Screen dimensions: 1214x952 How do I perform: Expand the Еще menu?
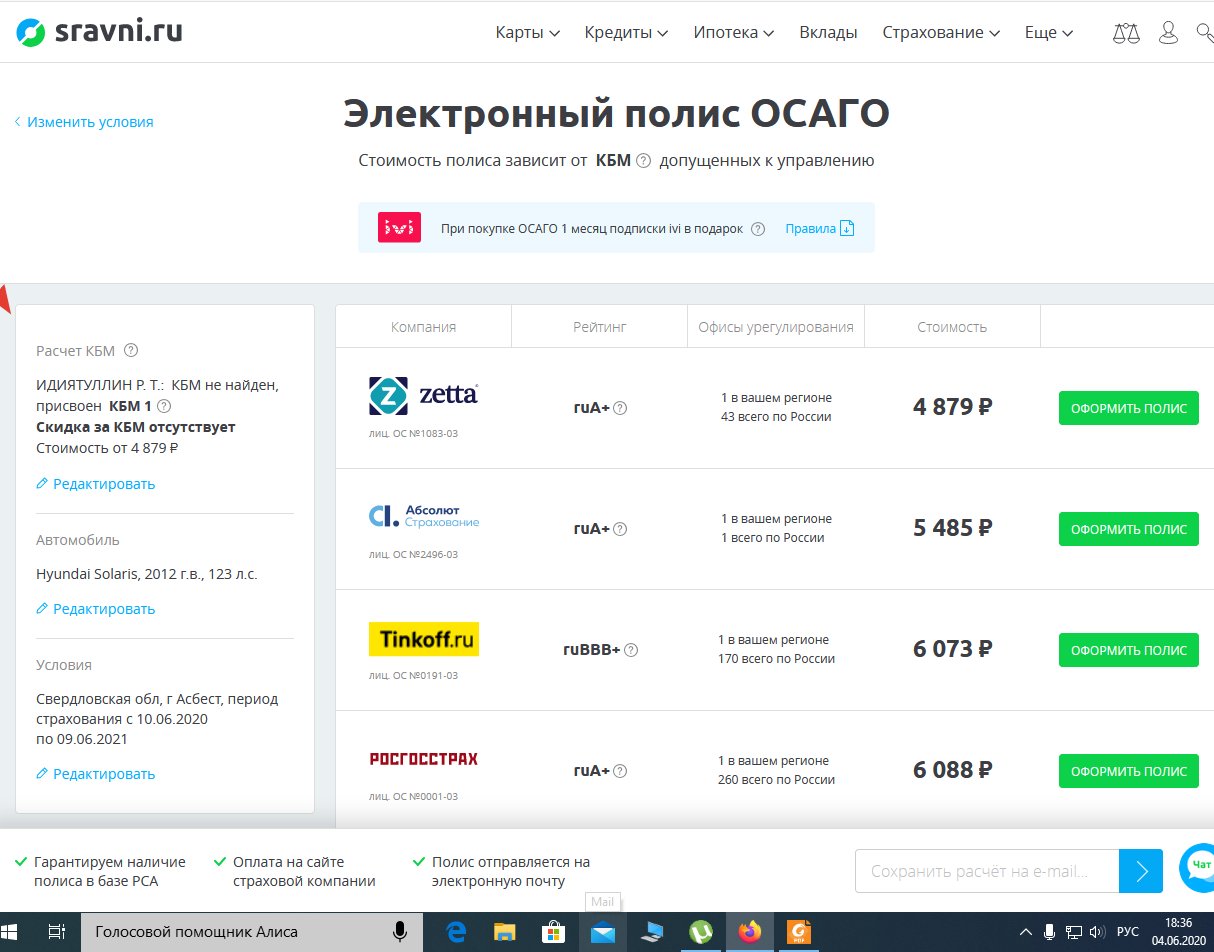(x=1049, y=33)
